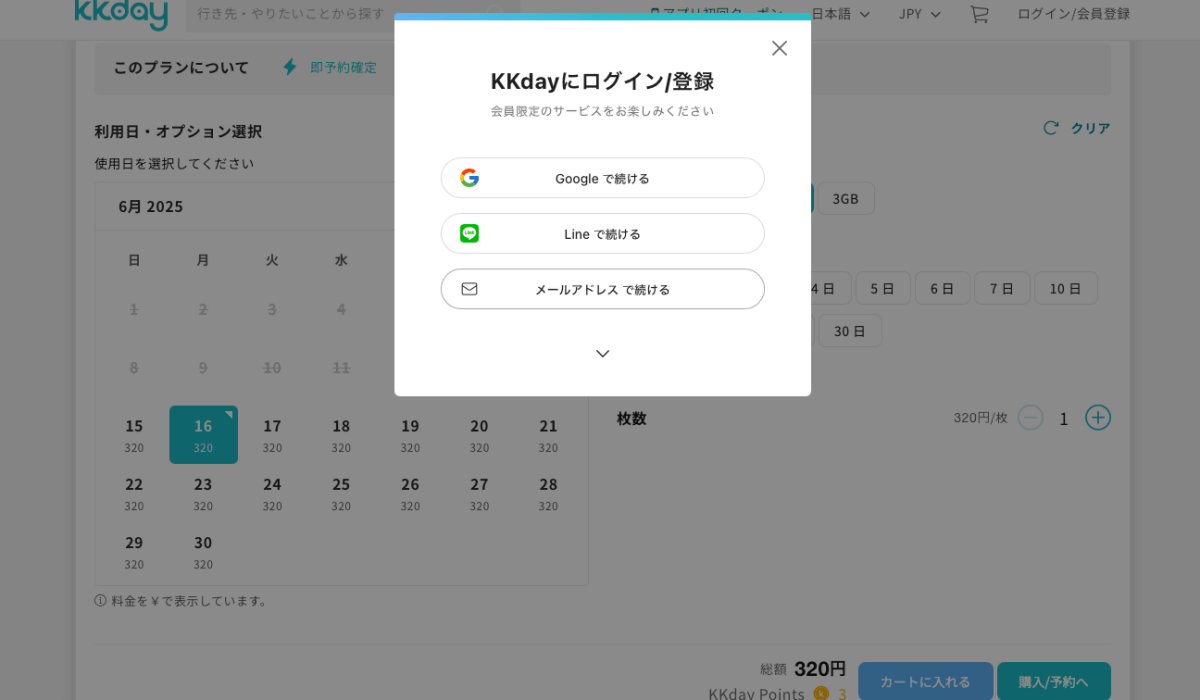Click the lightning bolt icon

pos(290,67)
